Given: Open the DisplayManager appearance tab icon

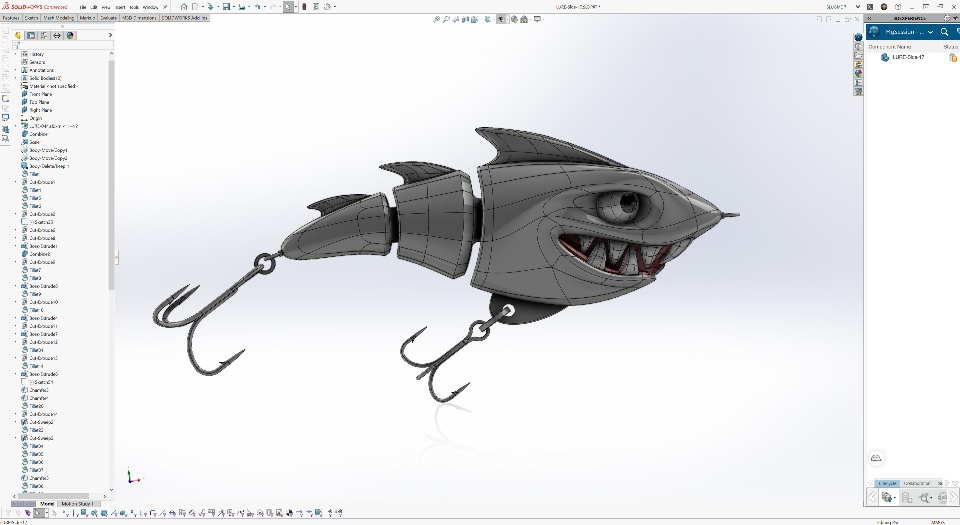Looking at the screenshot, I should [x=70, y=35].
